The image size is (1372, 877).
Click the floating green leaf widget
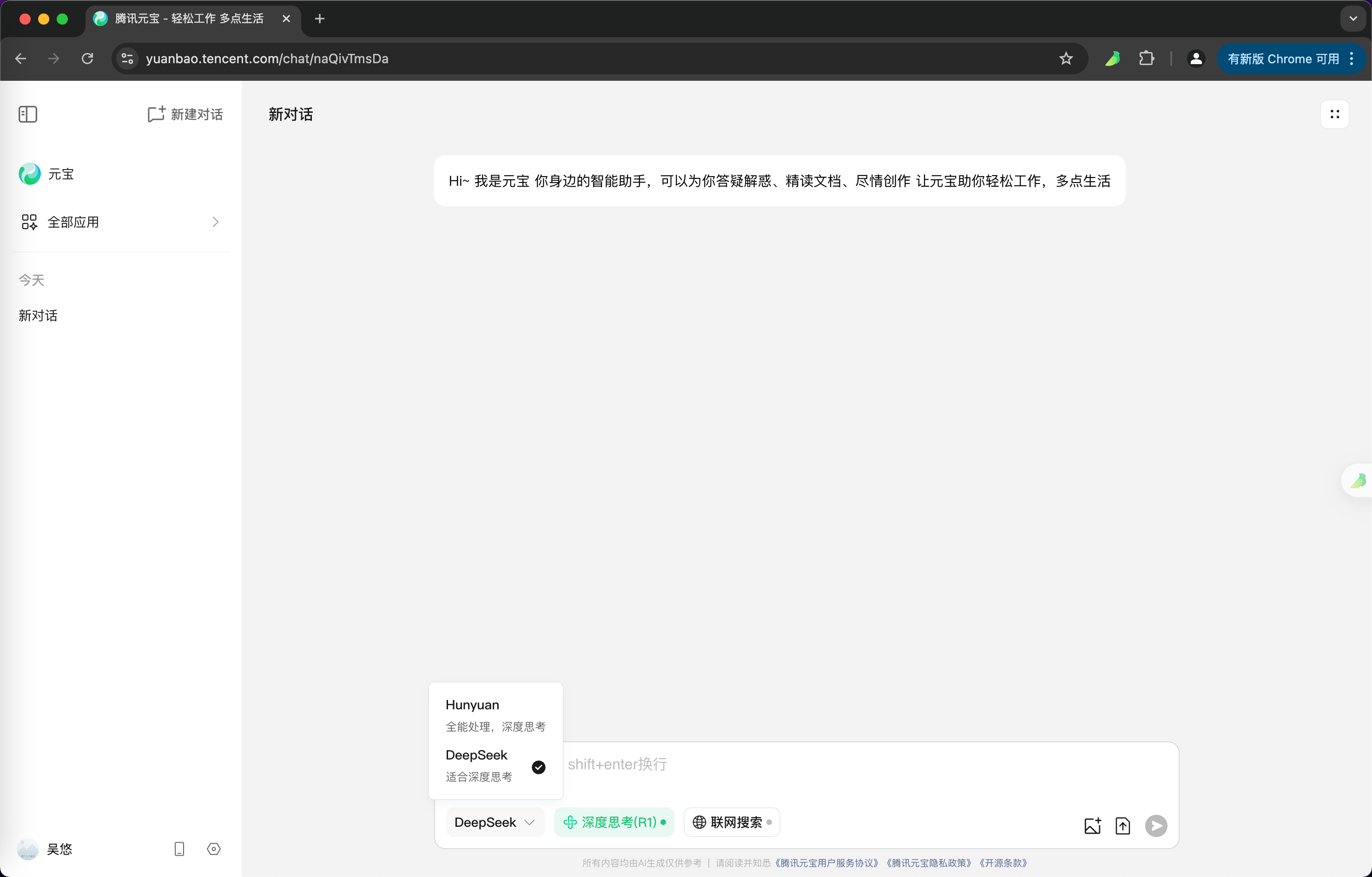pos(1359,481)
